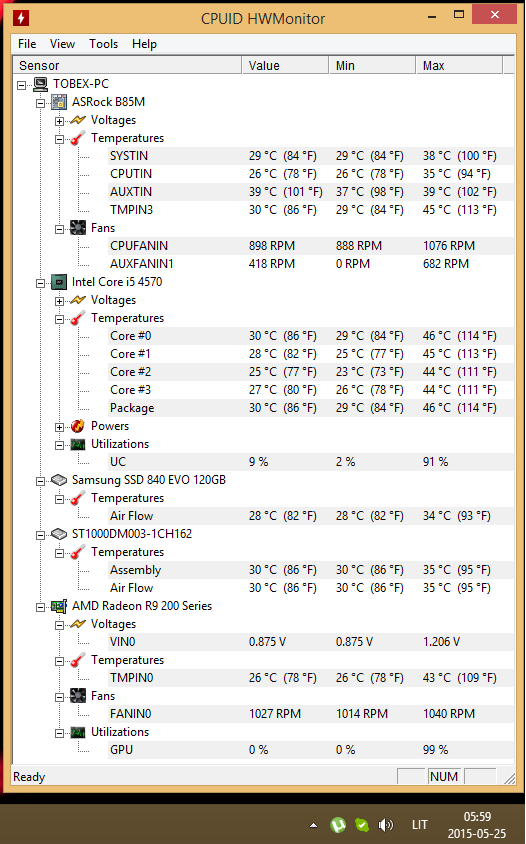Viewport: 526px width, 844px height.
Task: Collapse the ST1000DM003-1CH162 drive node
Action: pyautogui.click(x=40, y=535)
